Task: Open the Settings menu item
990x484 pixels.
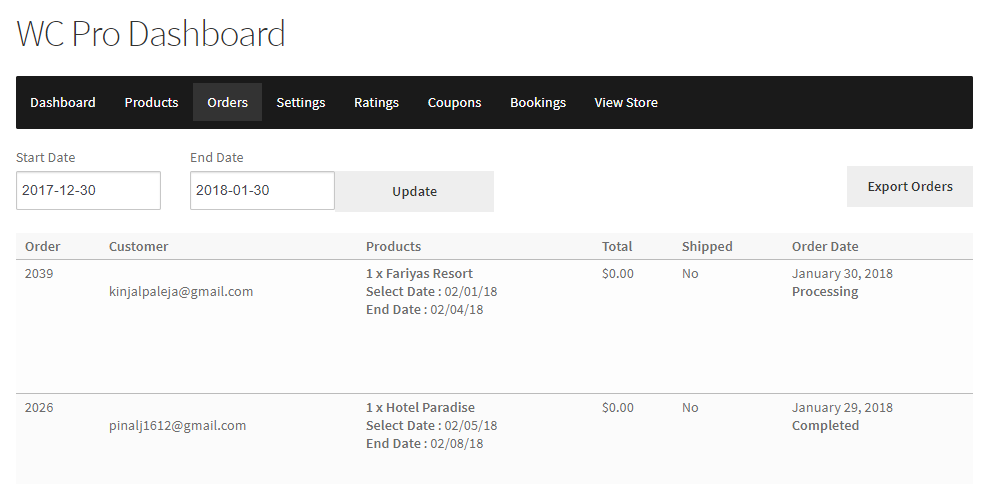Action: (301, 102)
